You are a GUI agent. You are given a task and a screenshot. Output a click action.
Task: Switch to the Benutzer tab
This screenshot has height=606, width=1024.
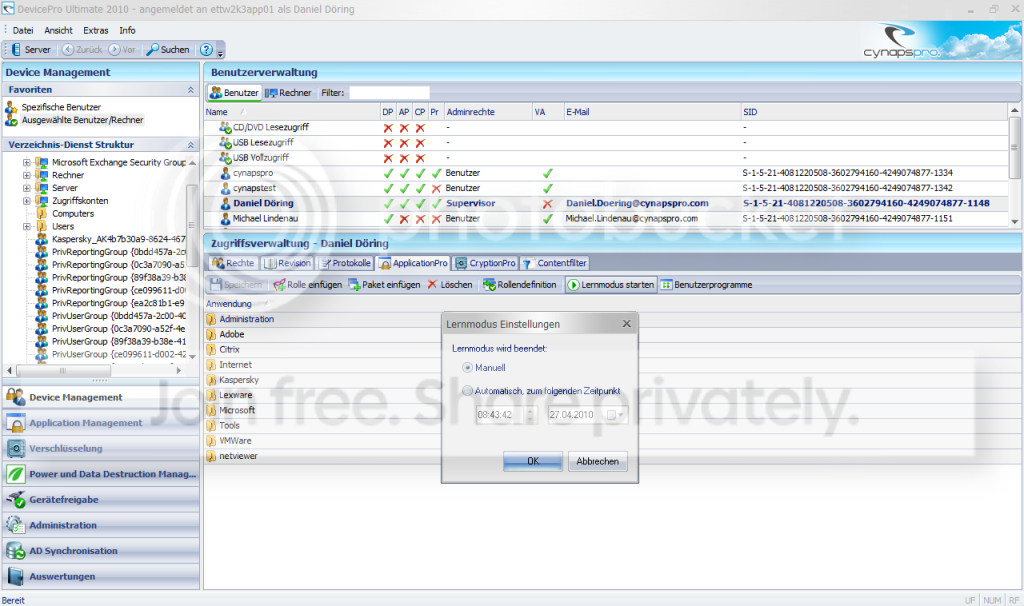coord(234,93)
